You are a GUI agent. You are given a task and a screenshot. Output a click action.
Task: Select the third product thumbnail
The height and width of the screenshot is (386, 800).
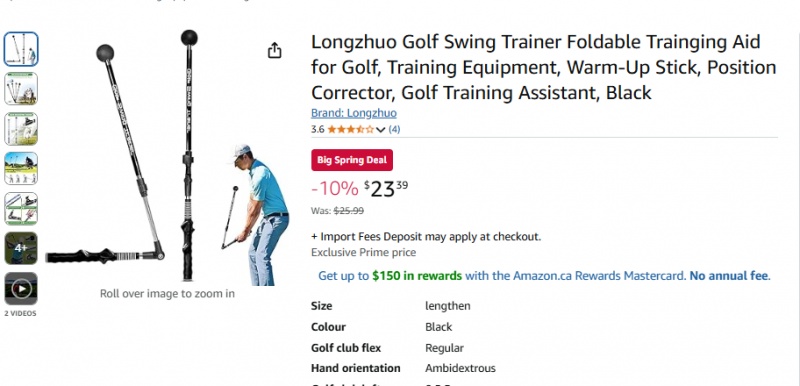tap(21, 128)
